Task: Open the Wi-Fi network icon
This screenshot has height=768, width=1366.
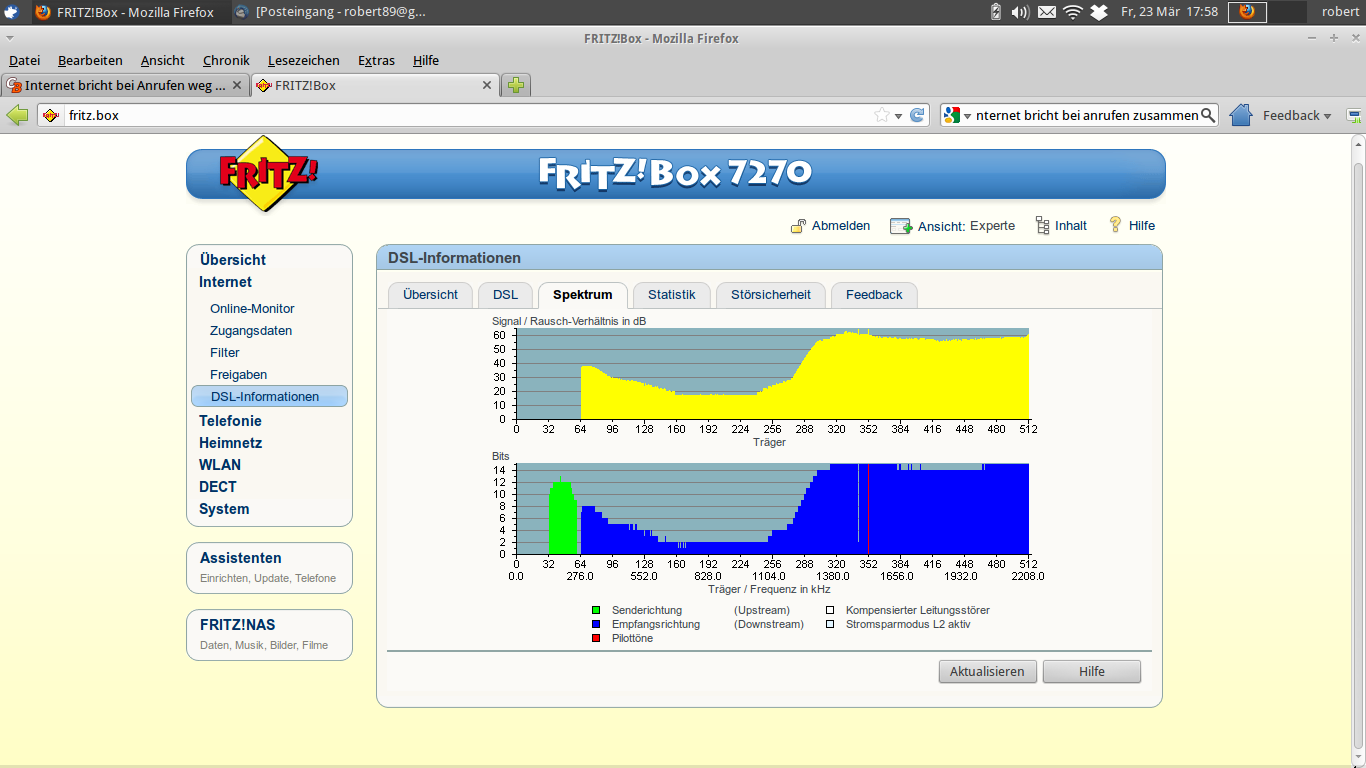Action: [x=1073, y=12]
